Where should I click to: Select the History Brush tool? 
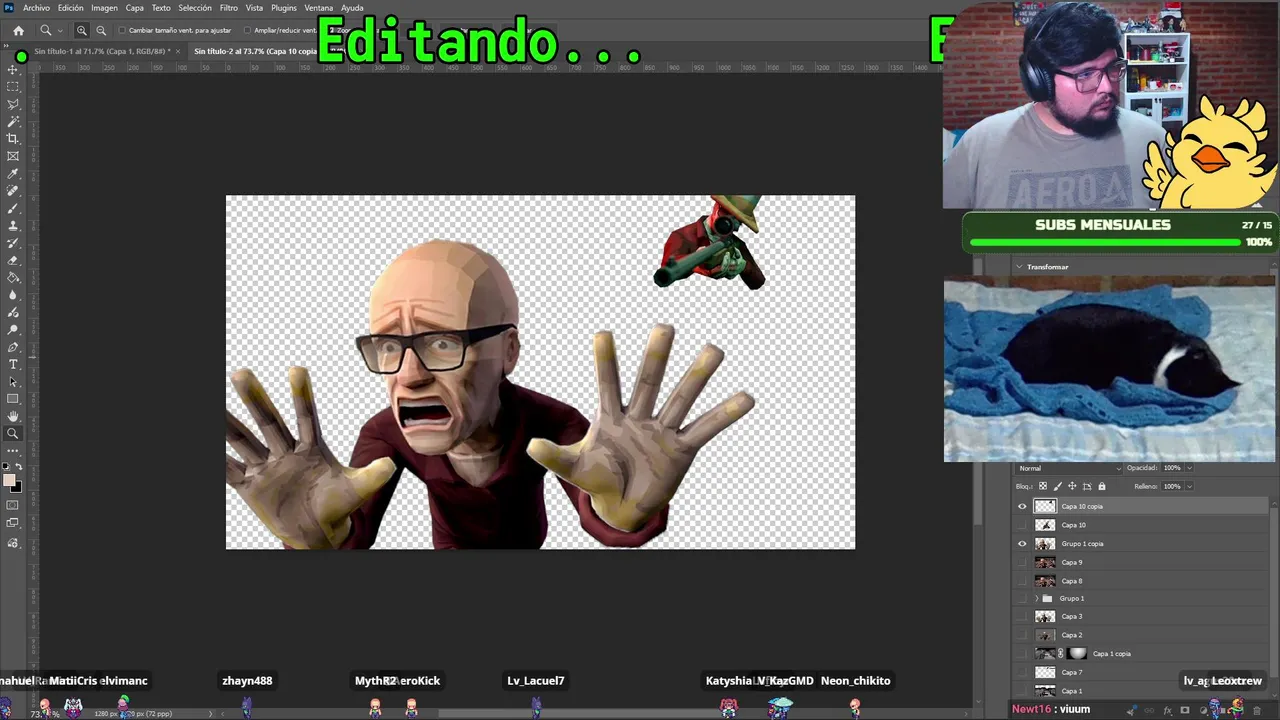click(x=13, y=243)
